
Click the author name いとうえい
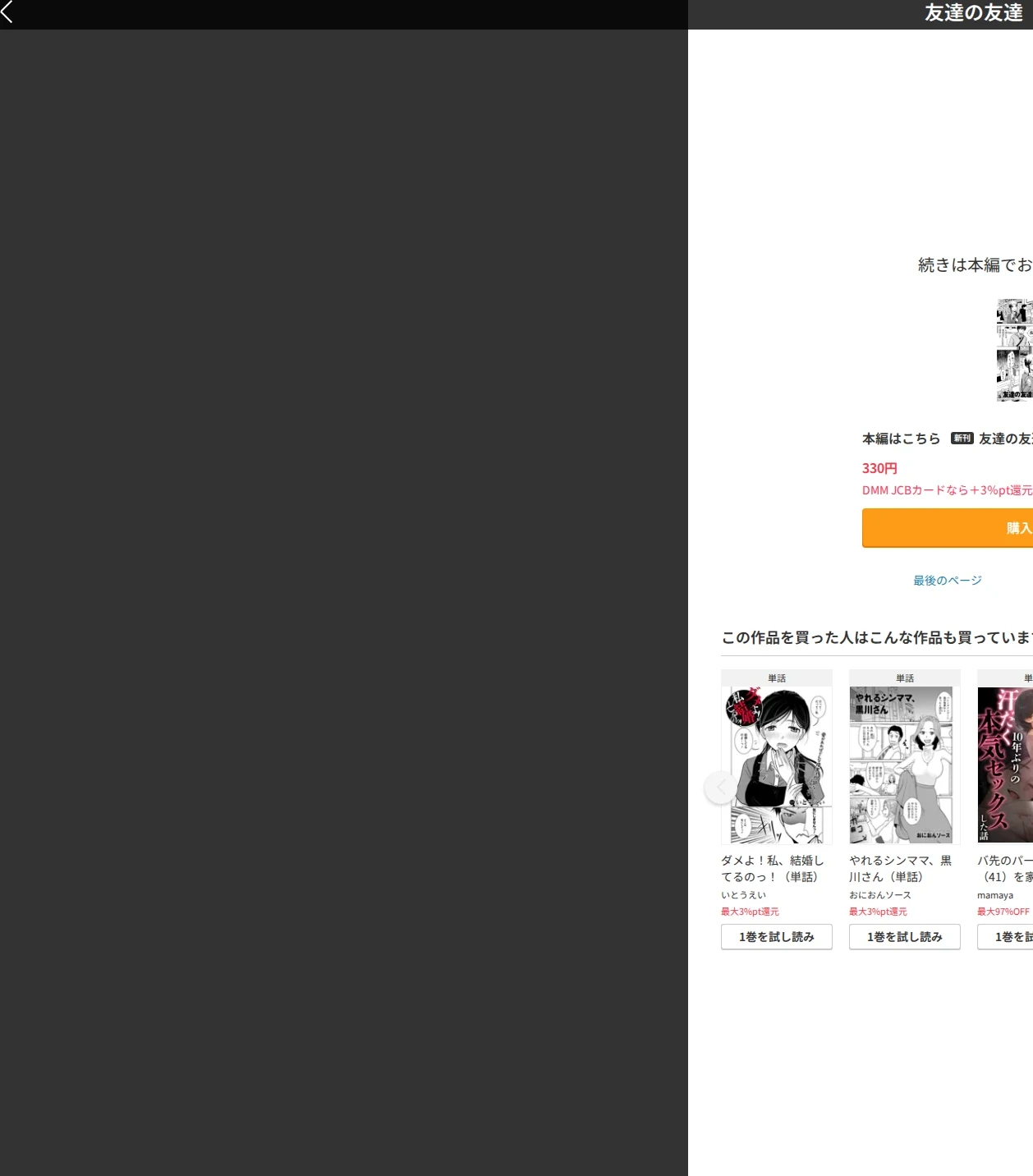(744, 895)
